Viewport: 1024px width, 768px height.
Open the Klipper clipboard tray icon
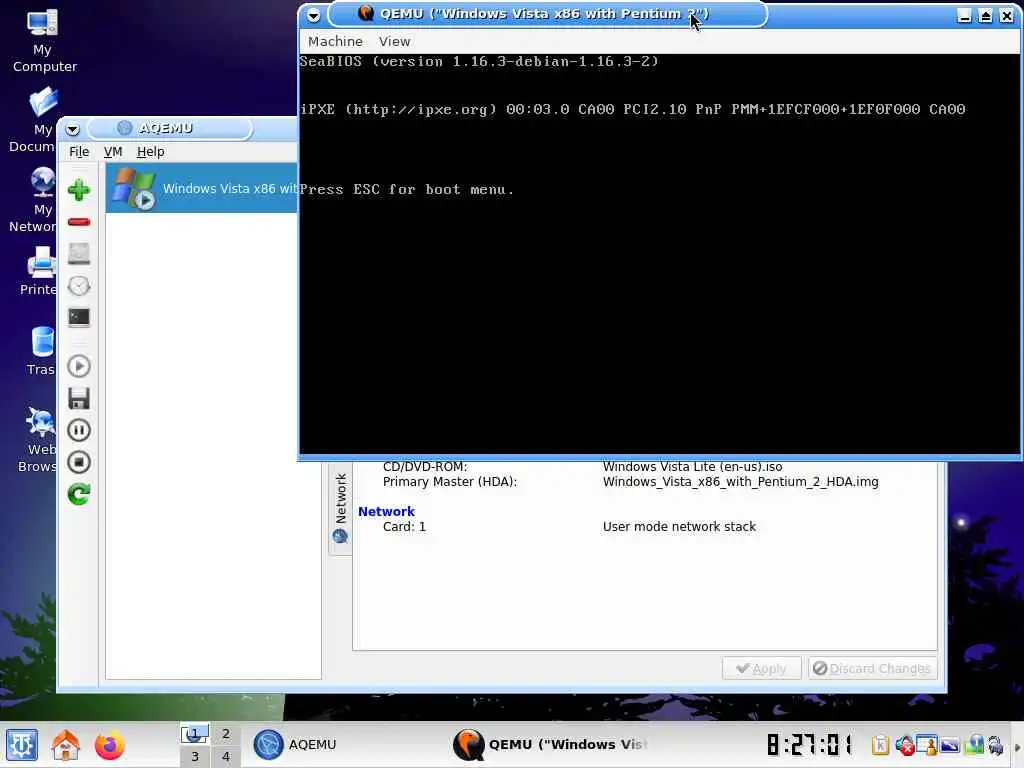tap(880, 745)
